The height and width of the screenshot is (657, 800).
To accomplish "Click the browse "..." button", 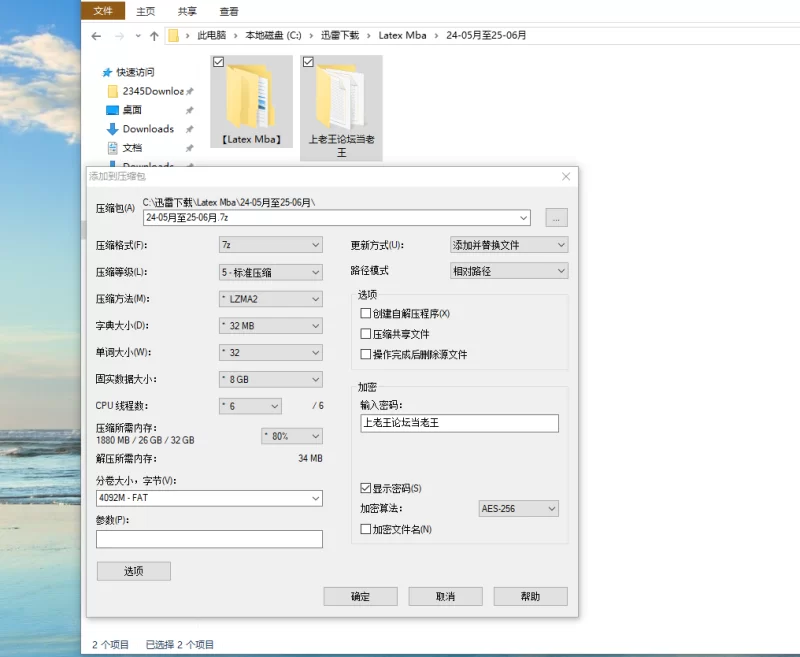I will 557,218.
